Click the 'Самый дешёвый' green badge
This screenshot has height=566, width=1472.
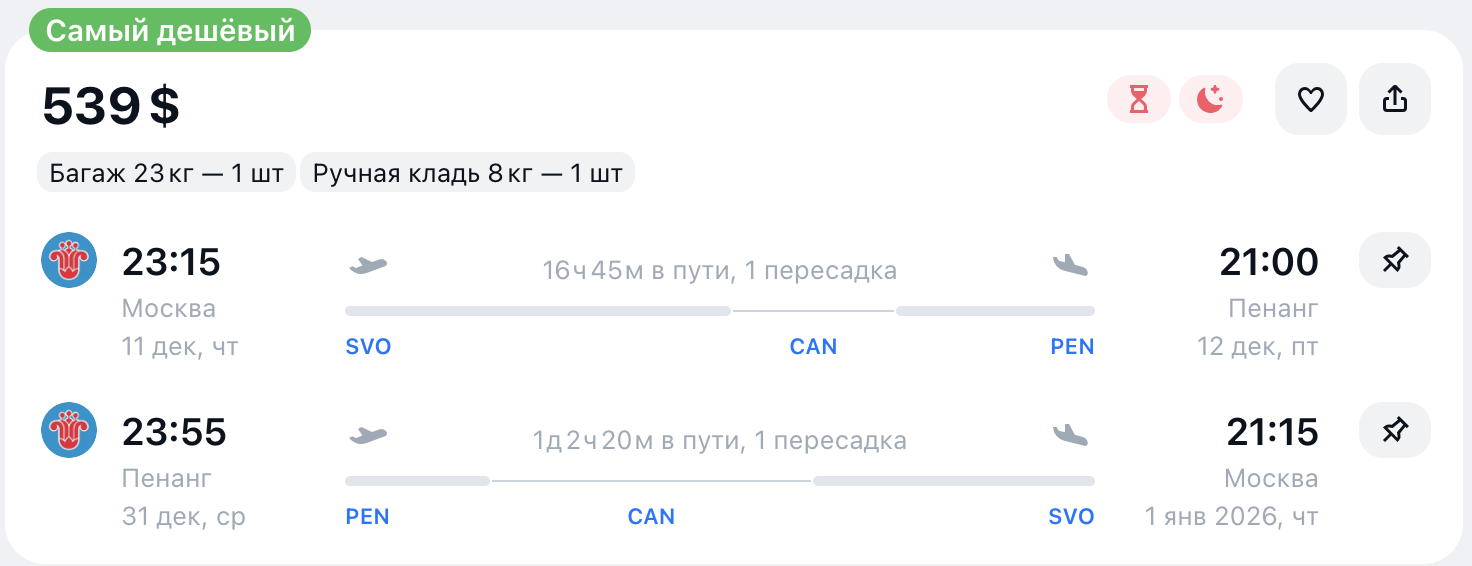(x=170, y=31)
